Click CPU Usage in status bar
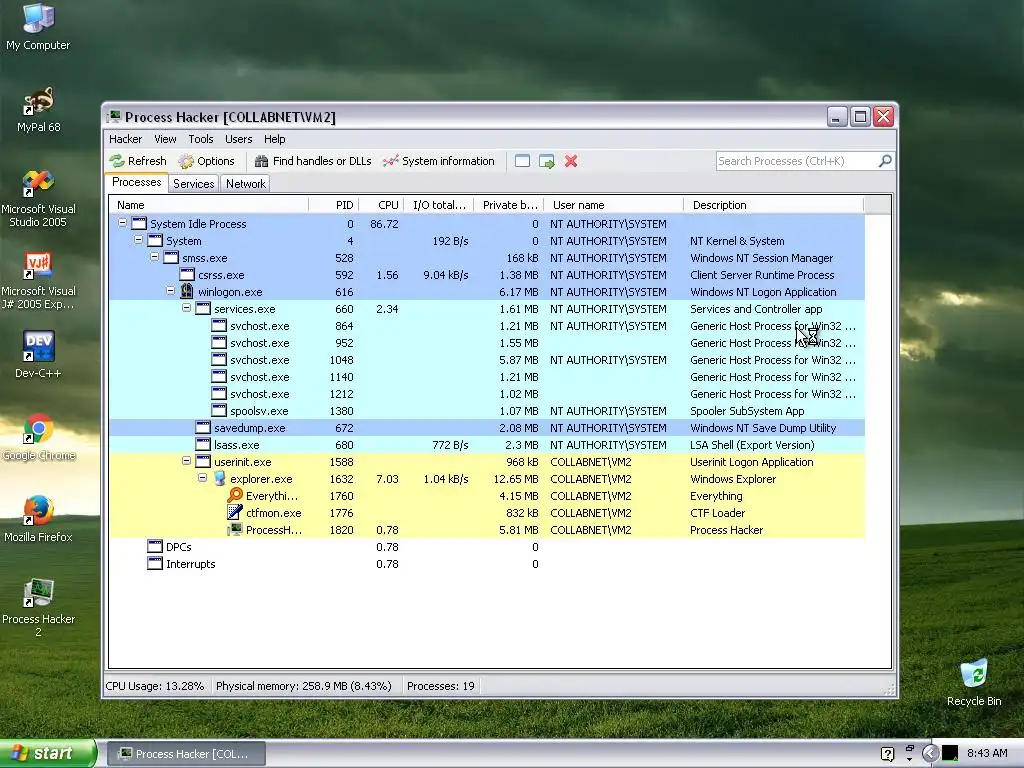 155,686
